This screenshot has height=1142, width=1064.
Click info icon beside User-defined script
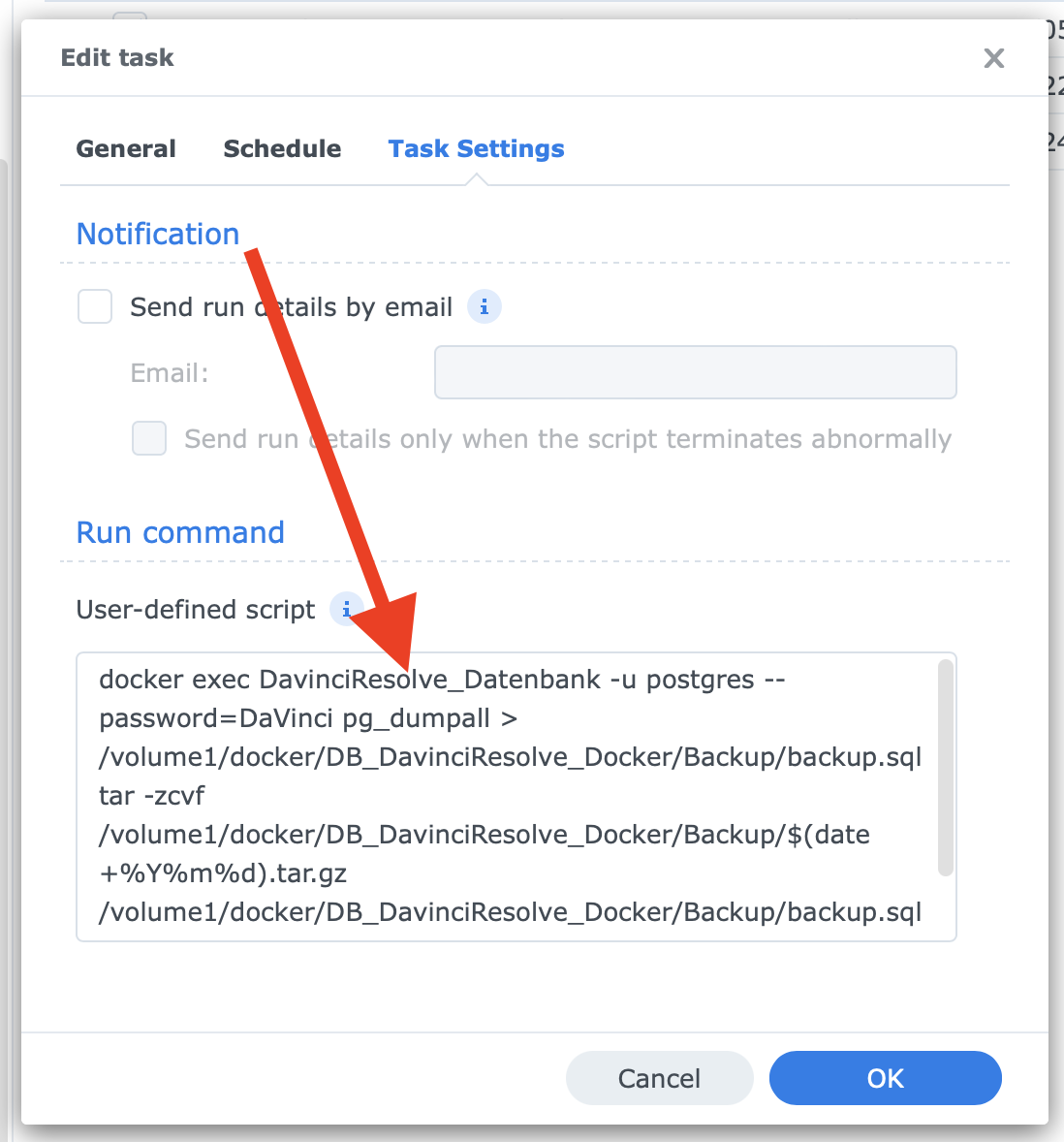point(346,609)
